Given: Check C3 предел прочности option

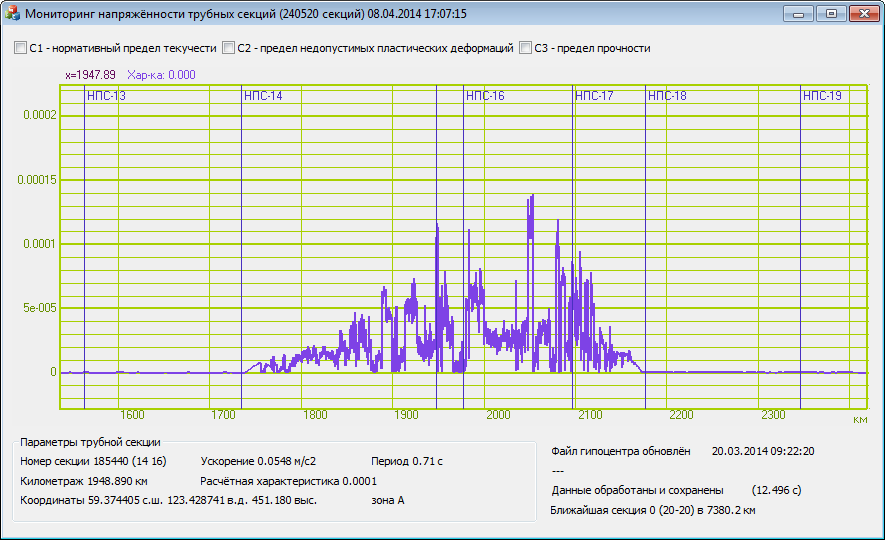Looking at the screenshot, I should (x=525, y=48).
